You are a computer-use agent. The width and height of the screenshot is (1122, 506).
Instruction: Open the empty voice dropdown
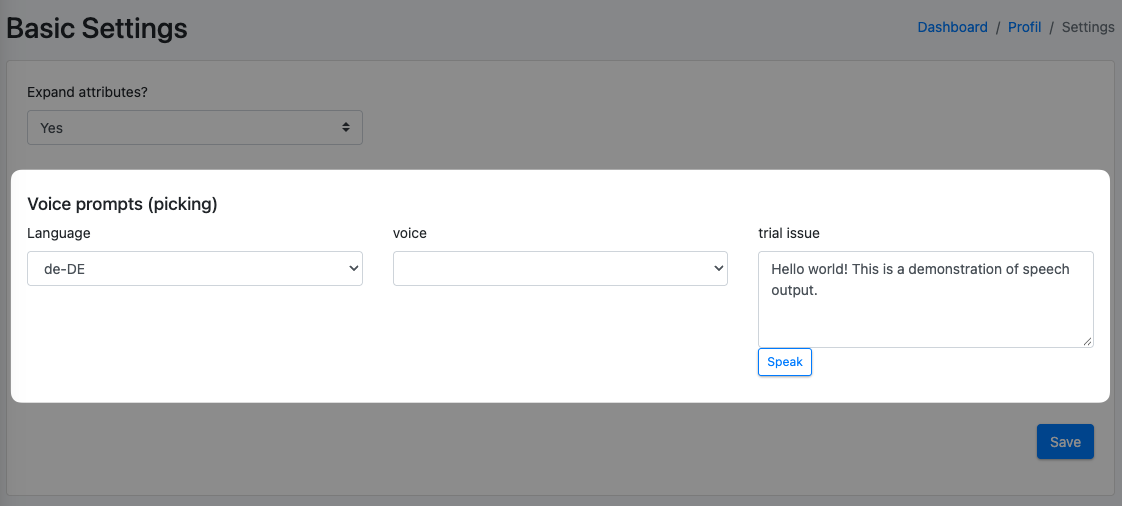click(x=560, y=268)
